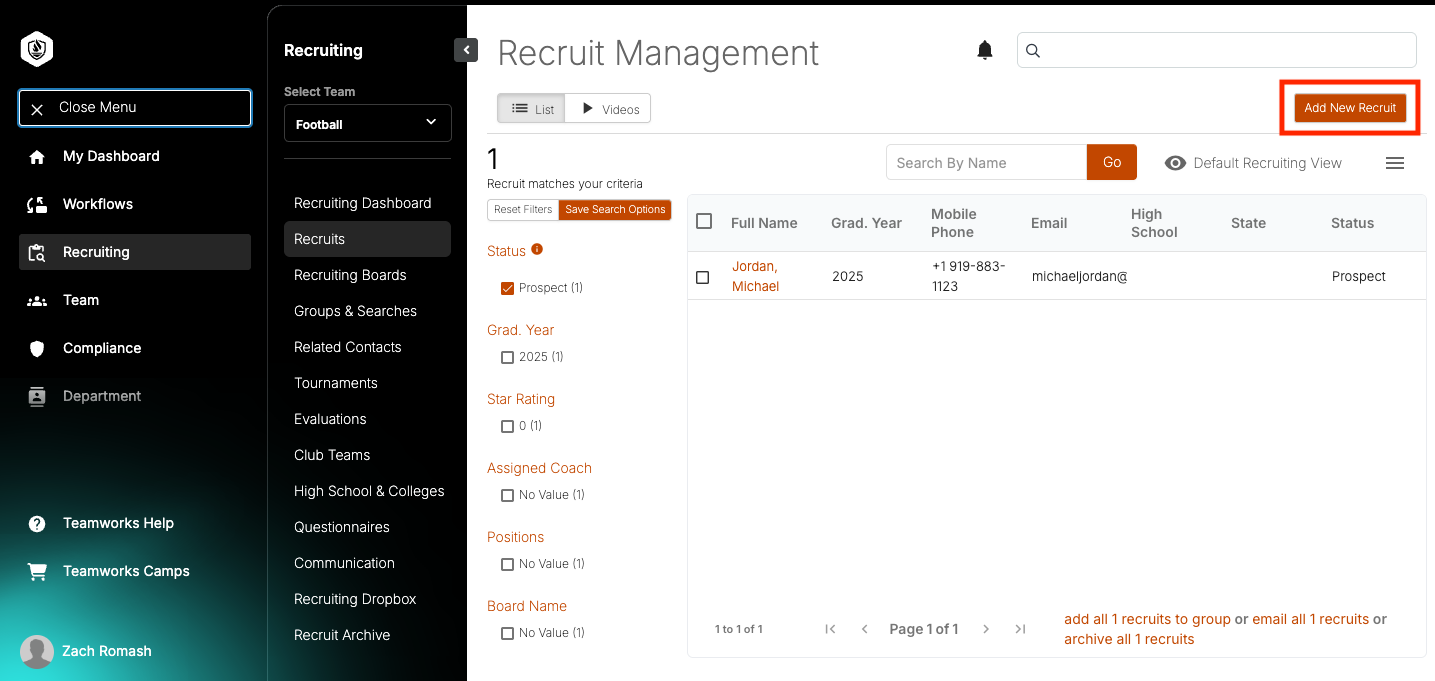
Task: Open Groups & Searches
Action: pos(355,311)
